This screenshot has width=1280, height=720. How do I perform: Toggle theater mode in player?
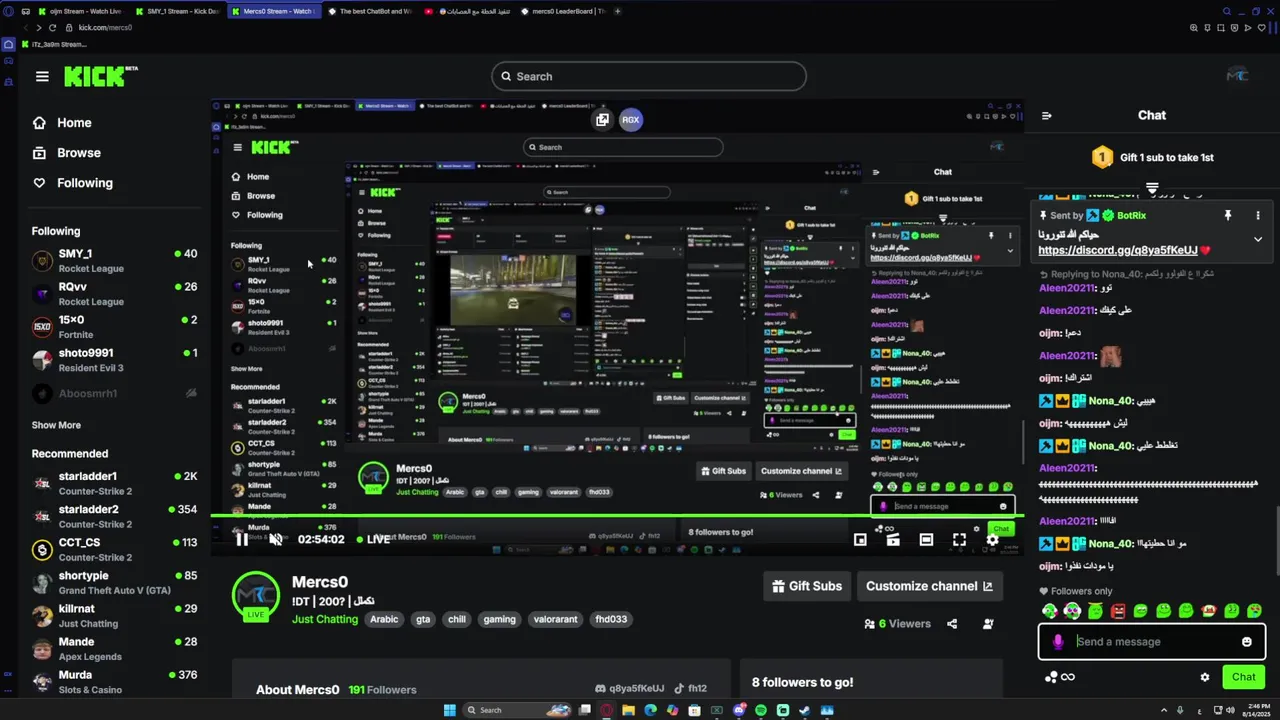(x=926, y=539)
